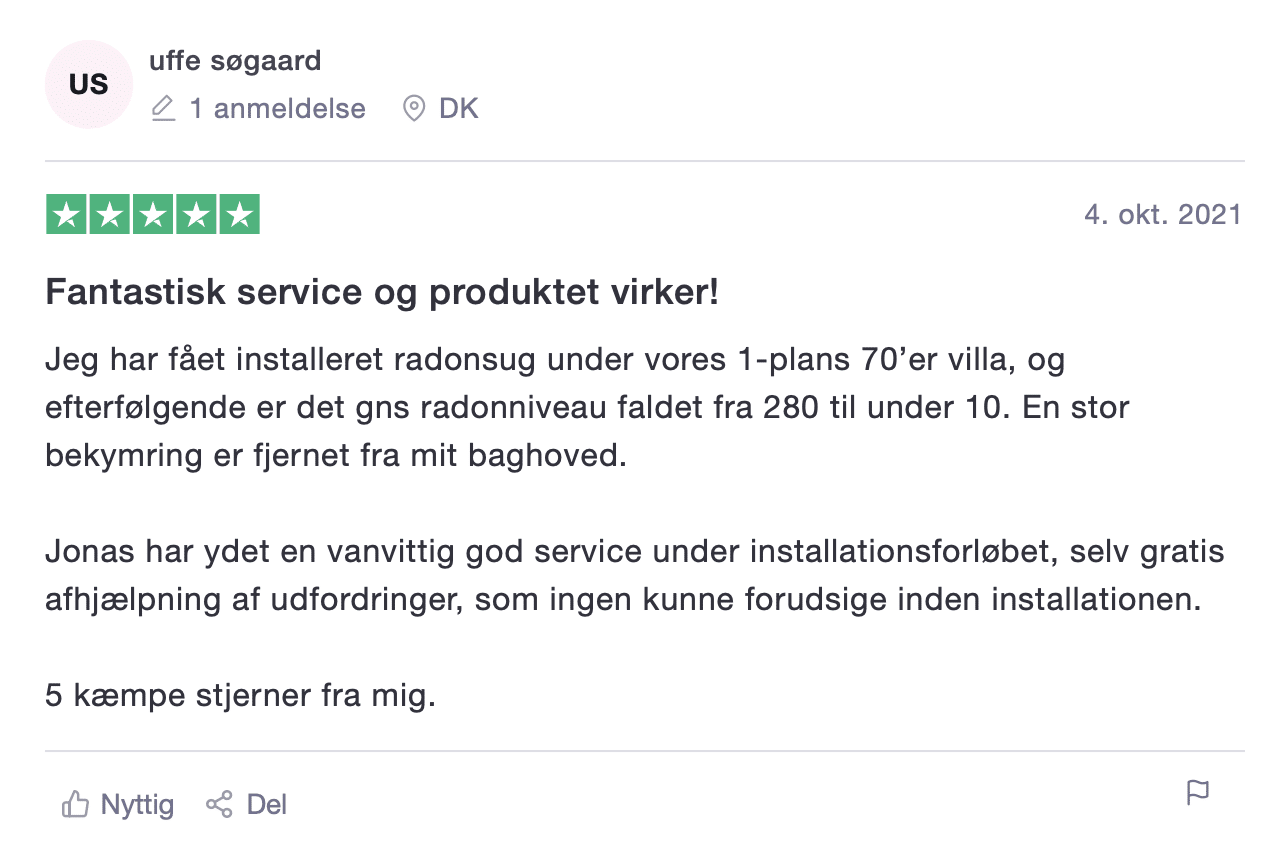
Task: Click the fifth green star
Action: coord(239,215)
